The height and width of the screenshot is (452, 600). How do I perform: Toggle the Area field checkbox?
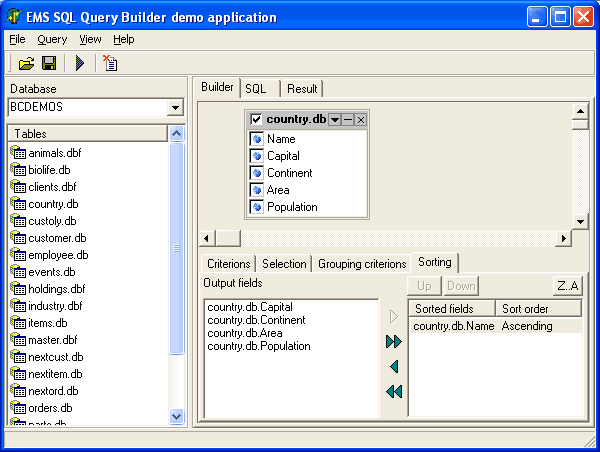point(257,190)
